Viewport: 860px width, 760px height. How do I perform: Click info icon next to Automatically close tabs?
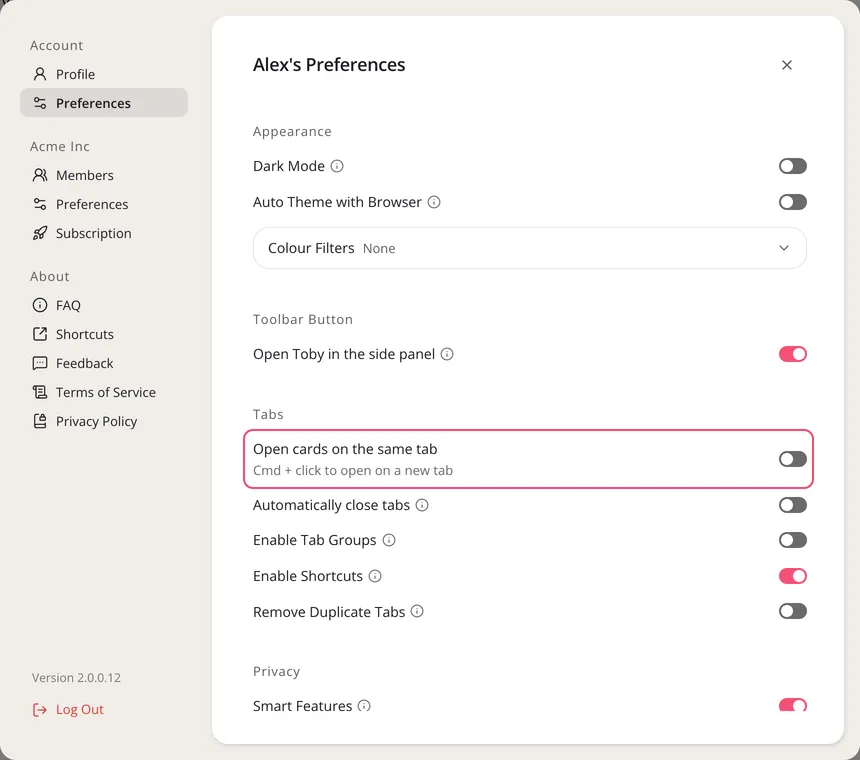(x=422, y=505)
